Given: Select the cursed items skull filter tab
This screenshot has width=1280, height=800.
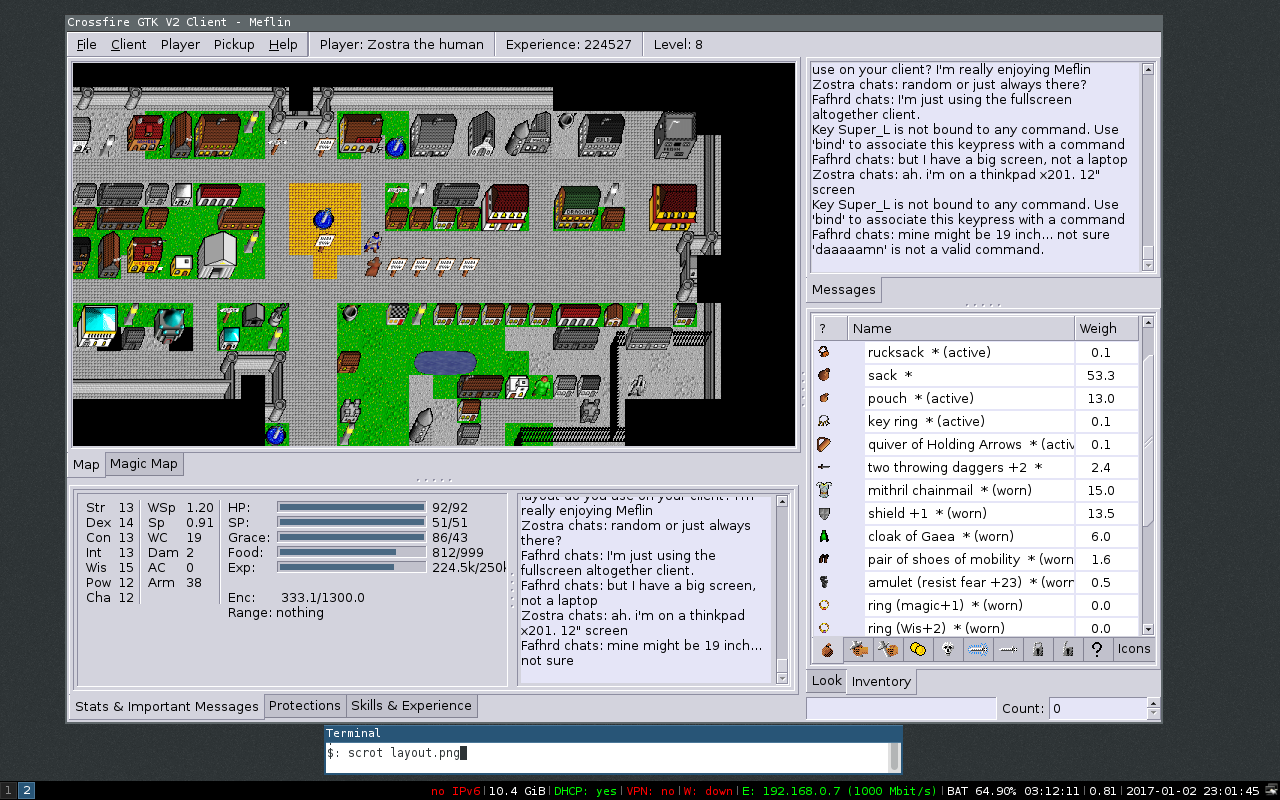Looking at the screenshot, I should [x=948, y=649].
